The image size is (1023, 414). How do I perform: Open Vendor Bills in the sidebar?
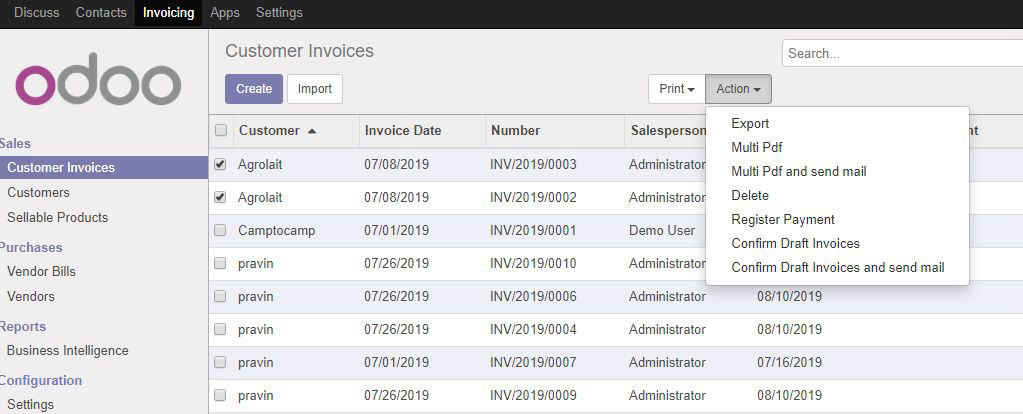41,271
